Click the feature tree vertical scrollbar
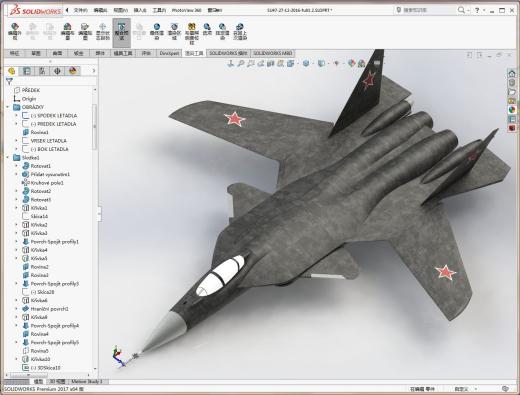Screen dimensions: 520x395 pyautogui.click(x=95, y=127)
